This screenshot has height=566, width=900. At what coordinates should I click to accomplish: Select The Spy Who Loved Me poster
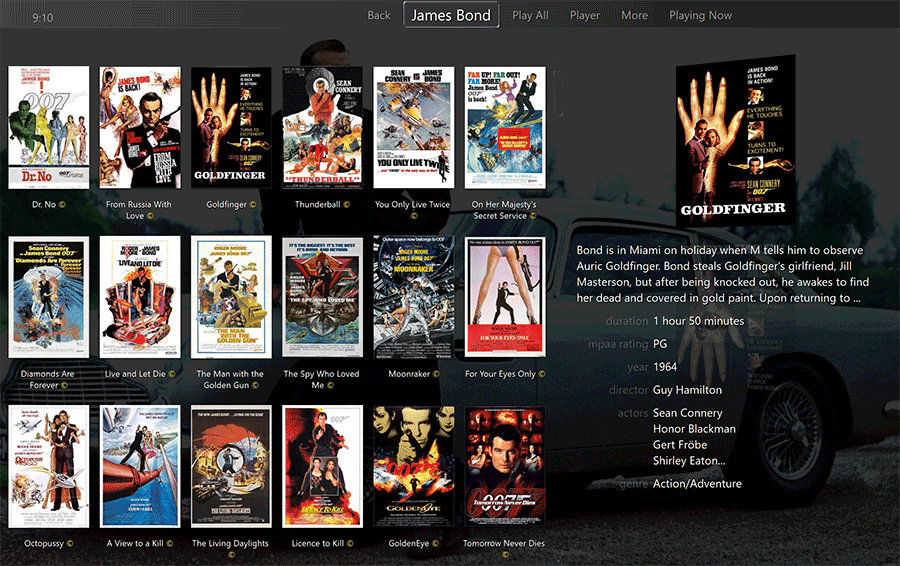pyautogui.click(x=323, y=297)
